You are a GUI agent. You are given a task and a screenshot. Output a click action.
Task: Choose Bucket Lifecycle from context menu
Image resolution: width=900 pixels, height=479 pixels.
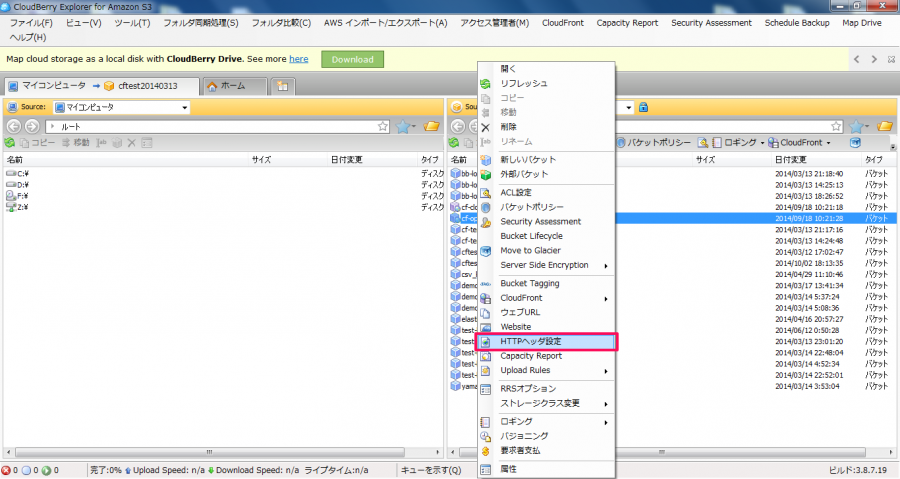pos(548,236)
